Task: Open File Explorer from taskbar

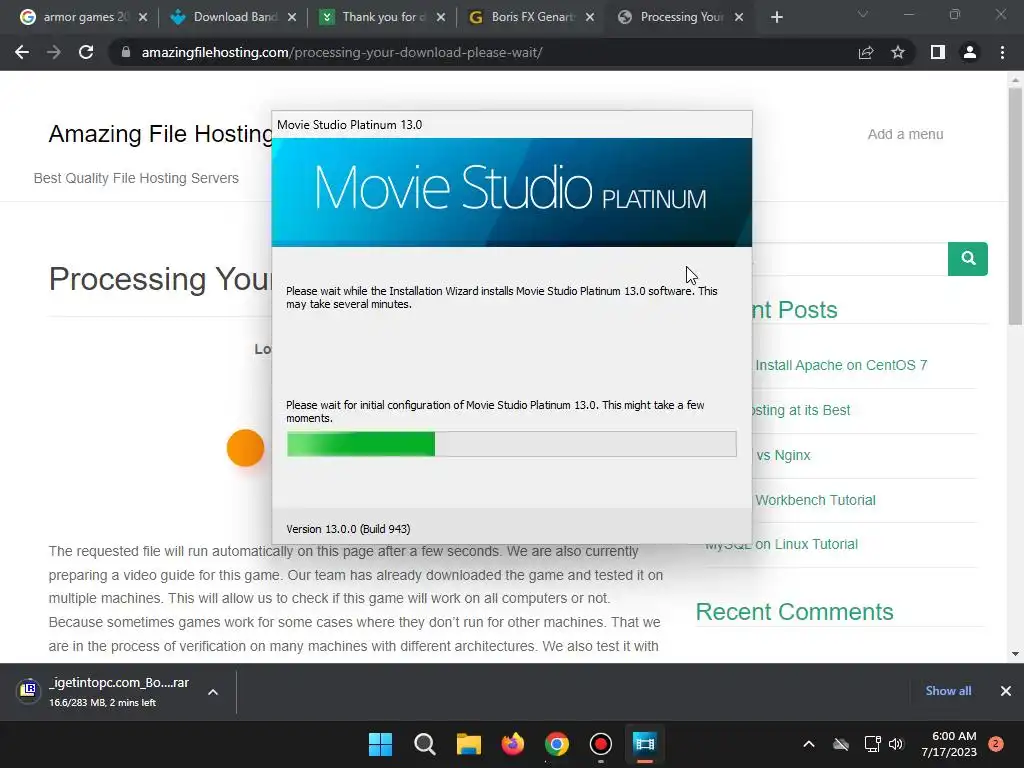Action: 468,744
